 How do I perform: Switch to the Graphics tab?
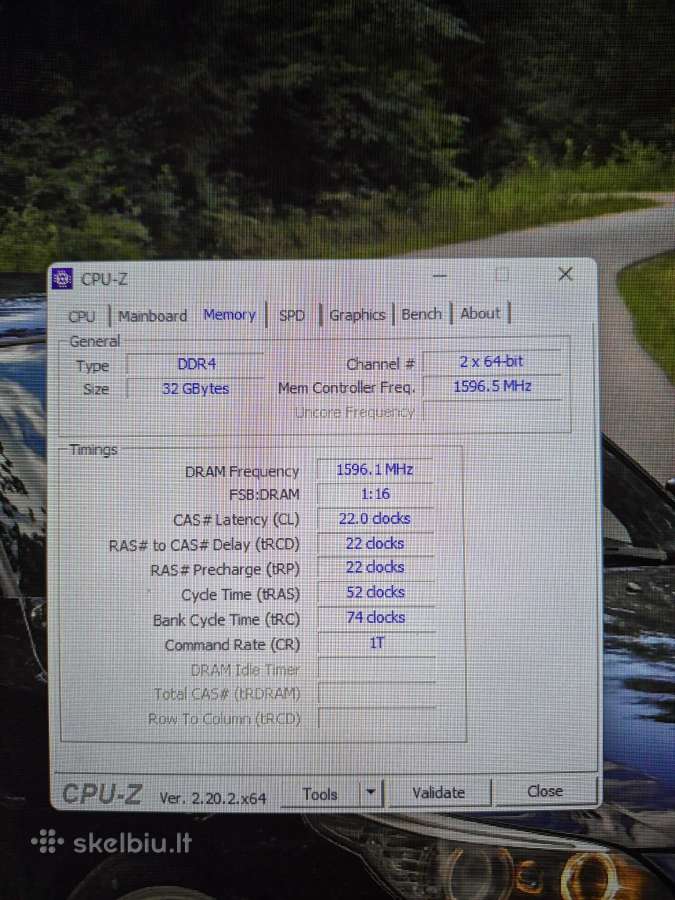click(x=357, y=315)
